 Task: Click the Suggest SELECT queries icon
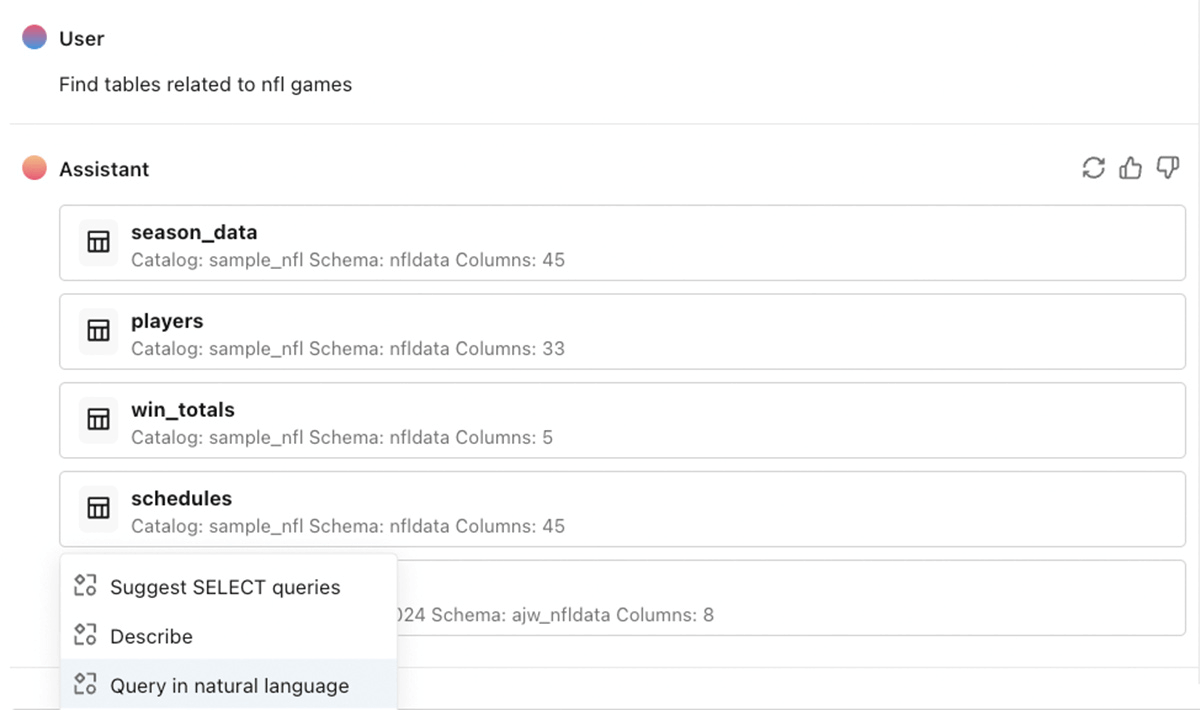click(85, 587)
